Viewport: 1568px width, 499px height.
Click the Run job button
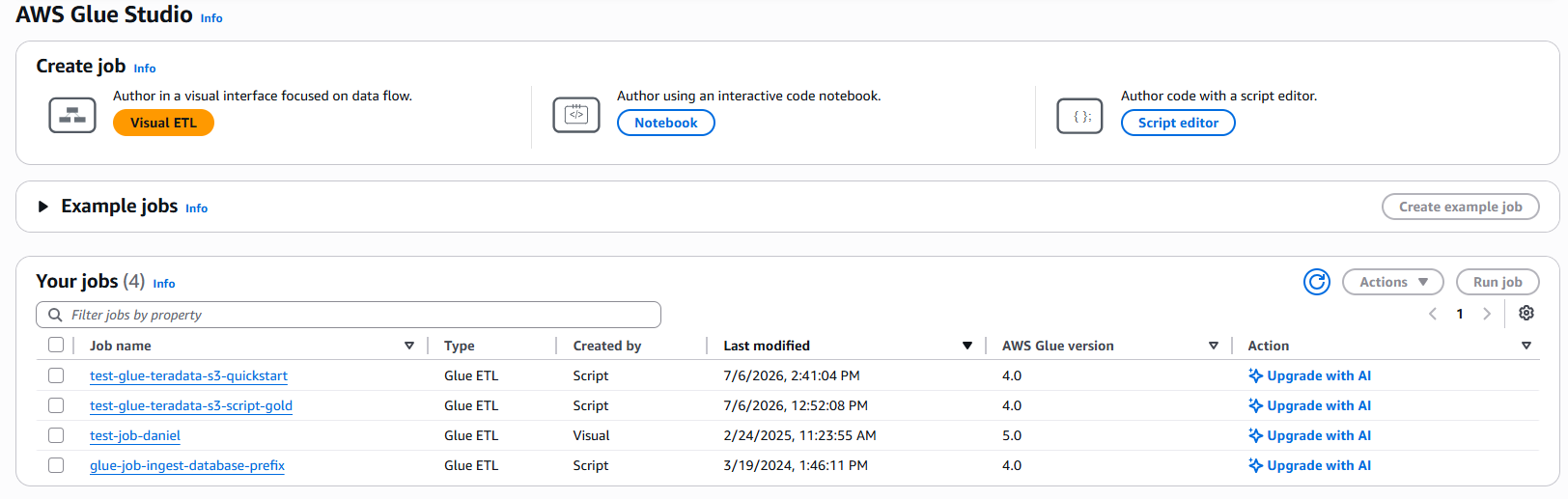coord(1498,282)
